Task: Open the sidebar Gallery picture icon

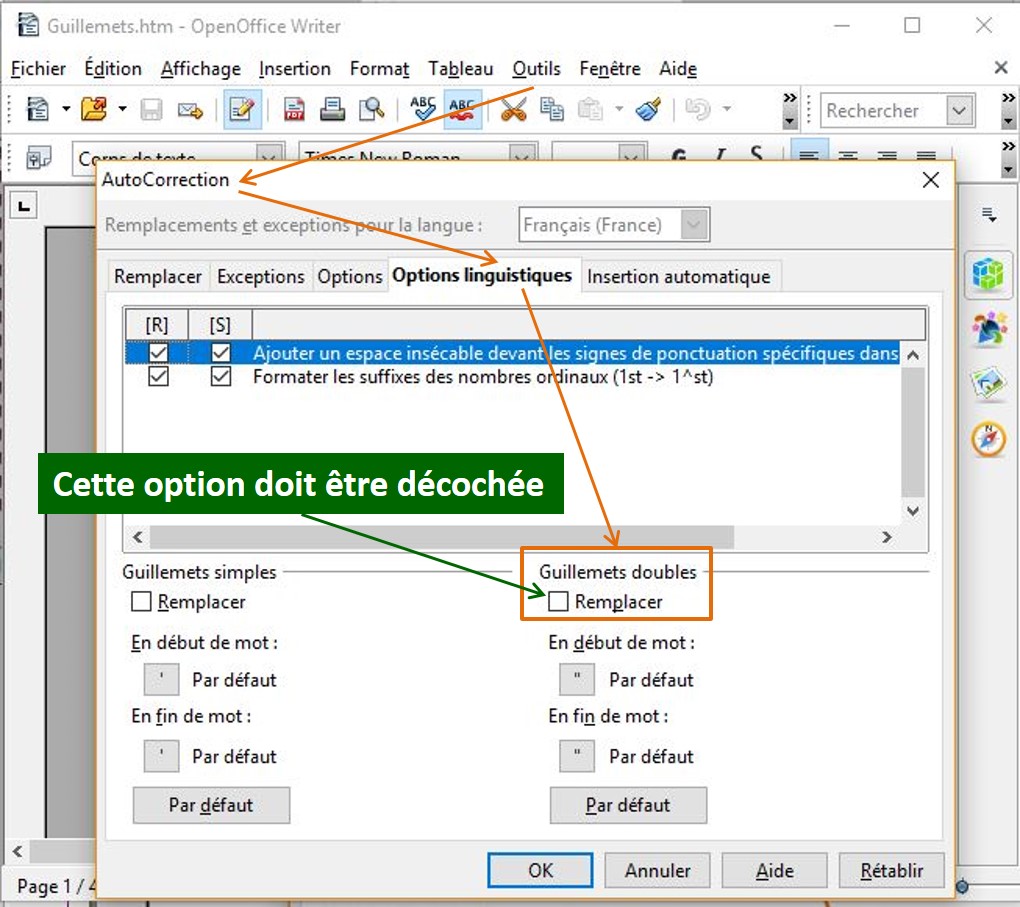Action: tap(988, 384)
